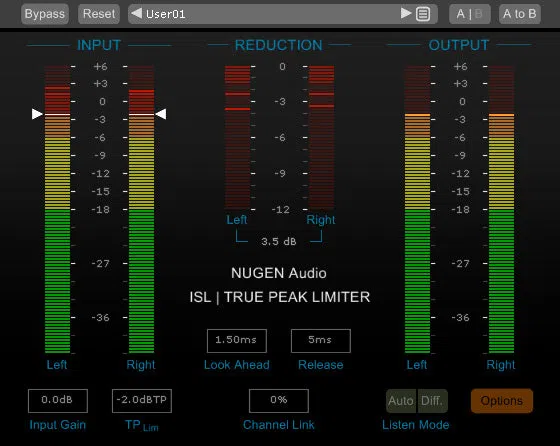
Task: Click the Input Gain 0.0dB field
Action: [58, 401]
